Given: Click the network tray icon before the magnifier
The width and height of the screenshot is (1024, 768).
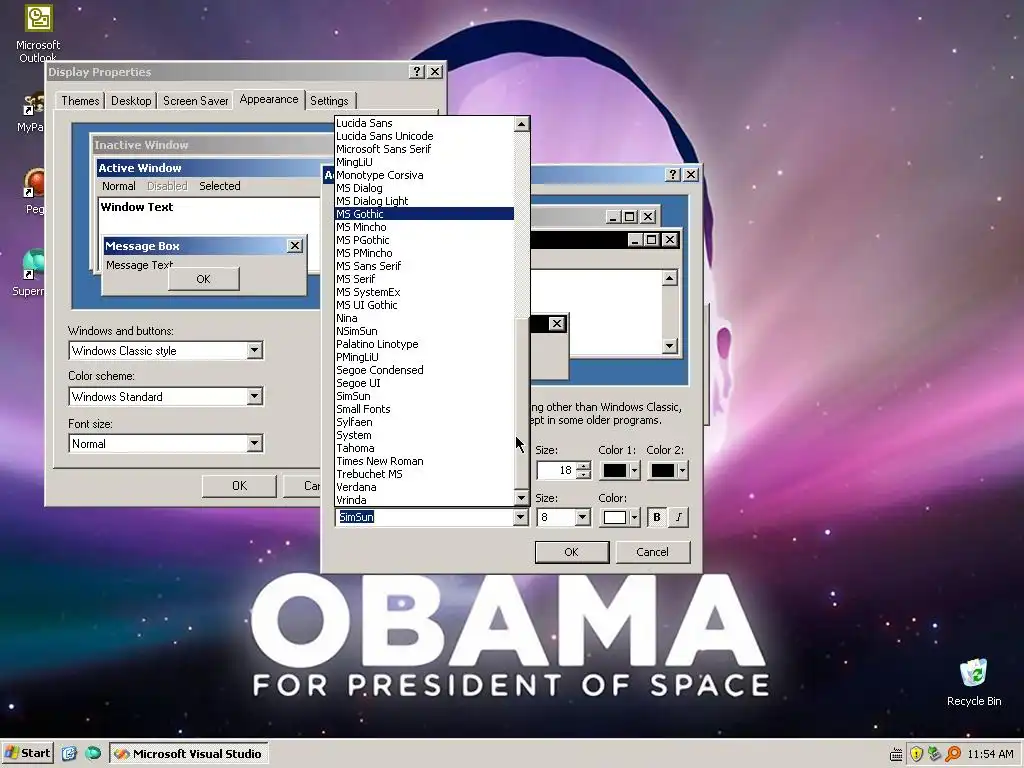Looking at the screenshot, I should (x=935, y=754).
